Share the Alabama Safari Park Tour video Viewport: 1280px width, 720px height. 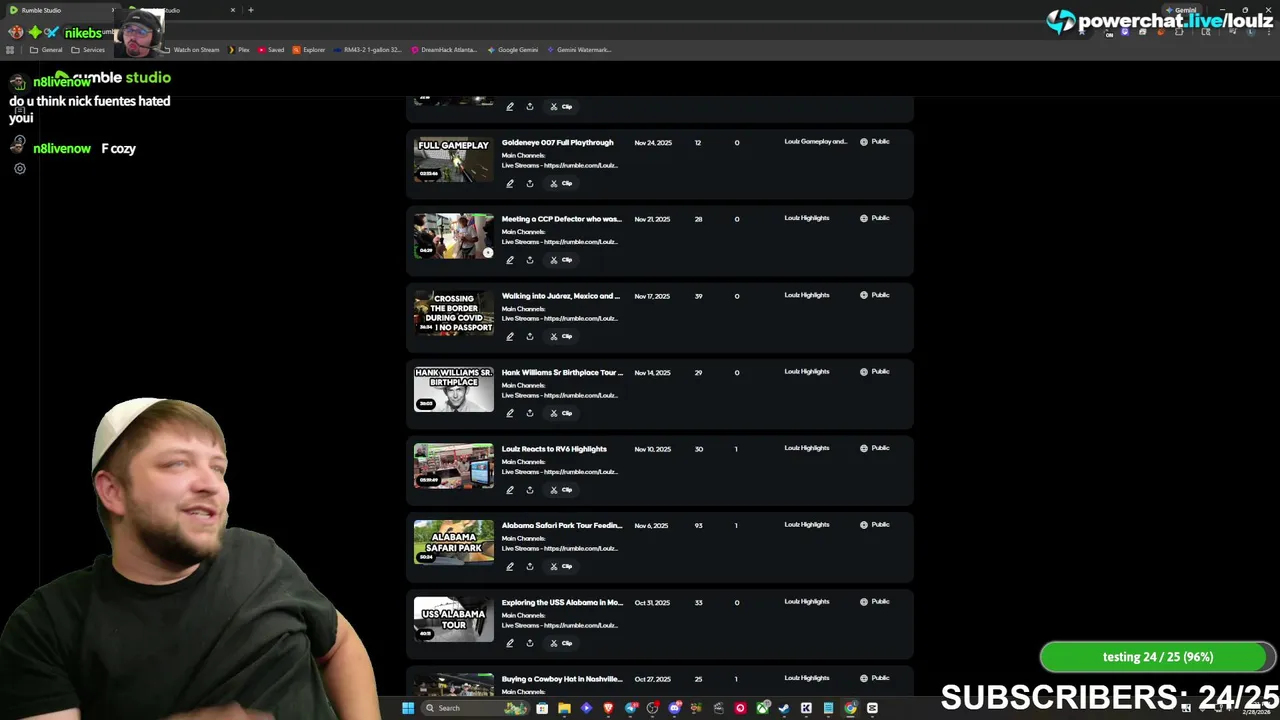tap(530, 566)
